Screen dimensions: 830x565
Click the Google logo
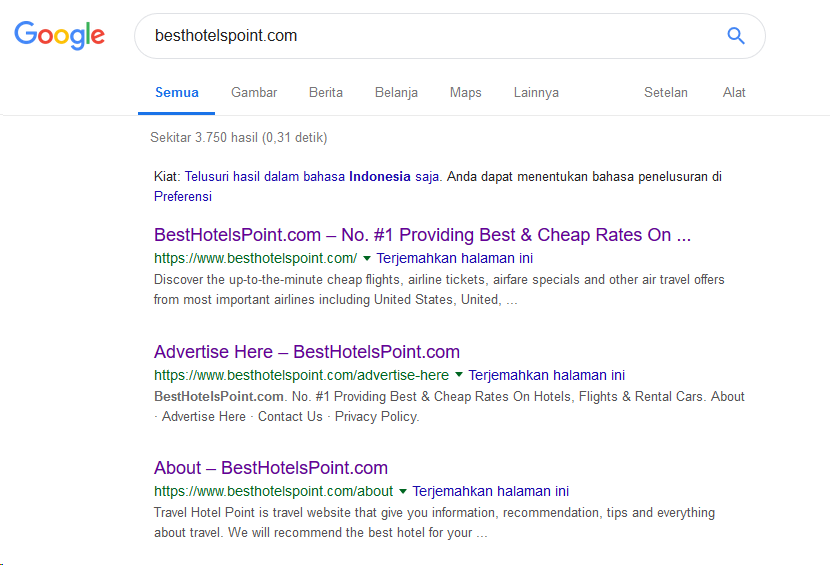point(59,35)
